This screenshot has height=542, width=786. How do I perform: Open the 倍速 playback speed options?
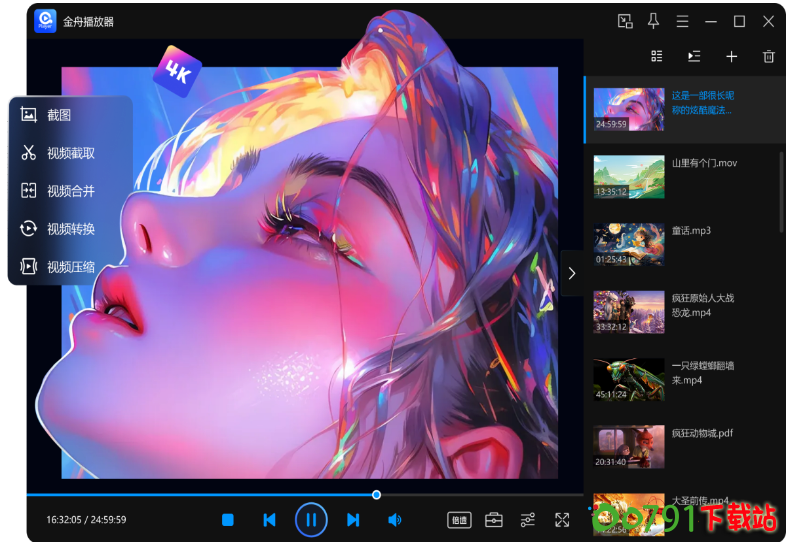[x=459, y=520]
